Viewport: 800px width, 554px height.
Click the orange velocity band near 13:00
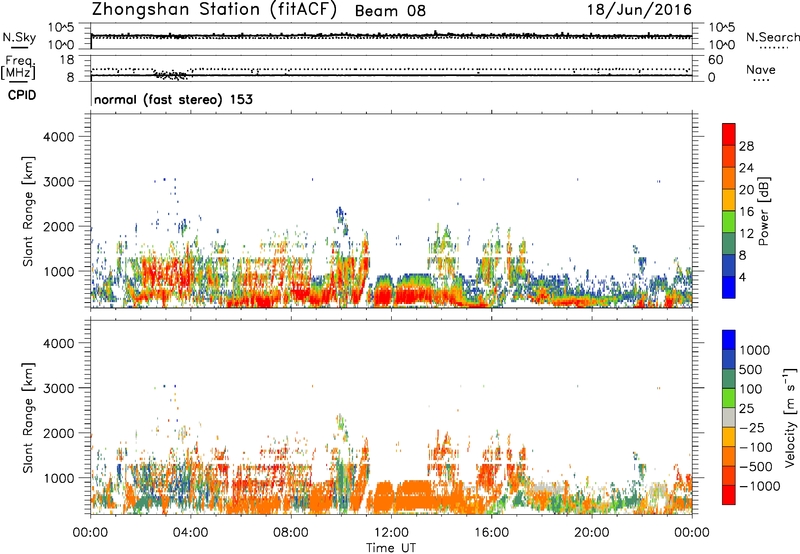416,497
